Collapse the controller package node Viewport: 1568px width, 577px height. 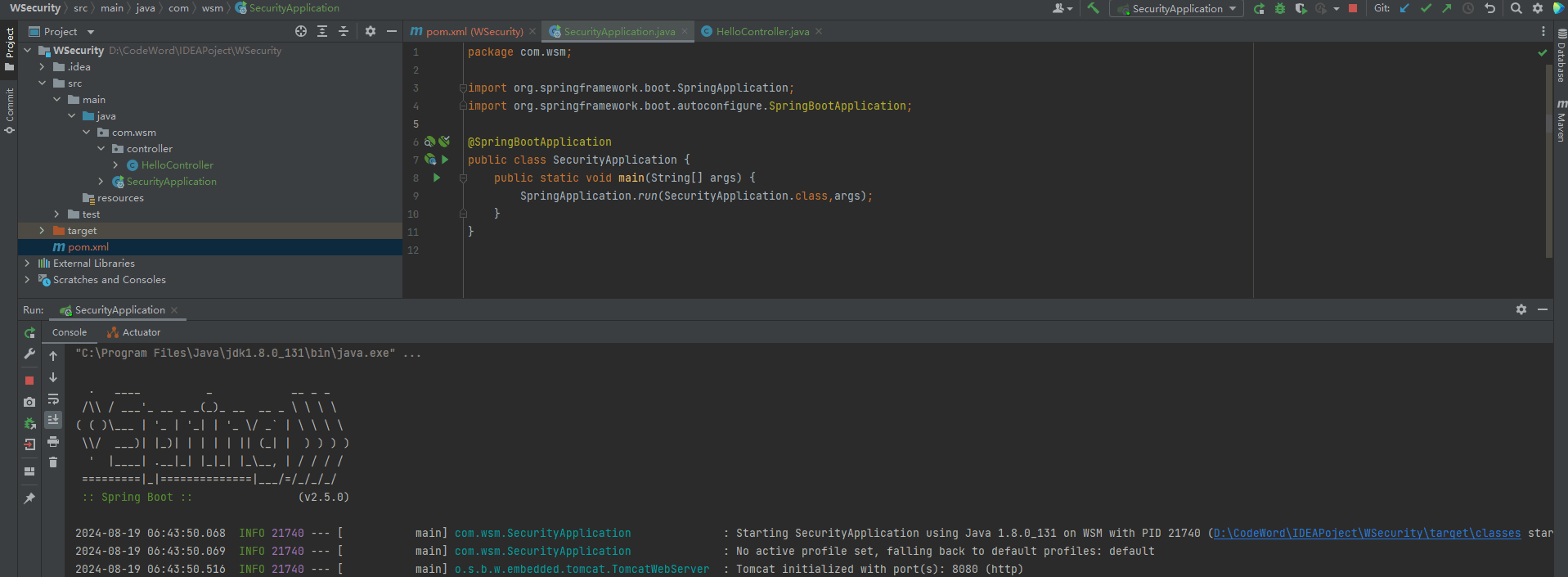pos(101,149)
